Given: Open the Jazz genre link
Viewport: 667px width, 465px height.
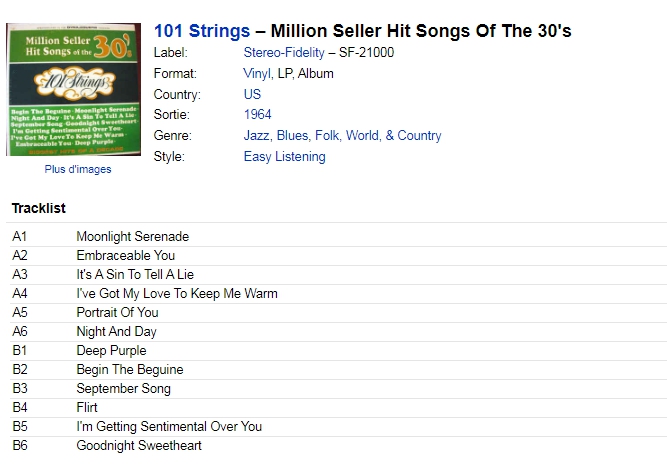Looking at the screenshot, I should 256,135.
